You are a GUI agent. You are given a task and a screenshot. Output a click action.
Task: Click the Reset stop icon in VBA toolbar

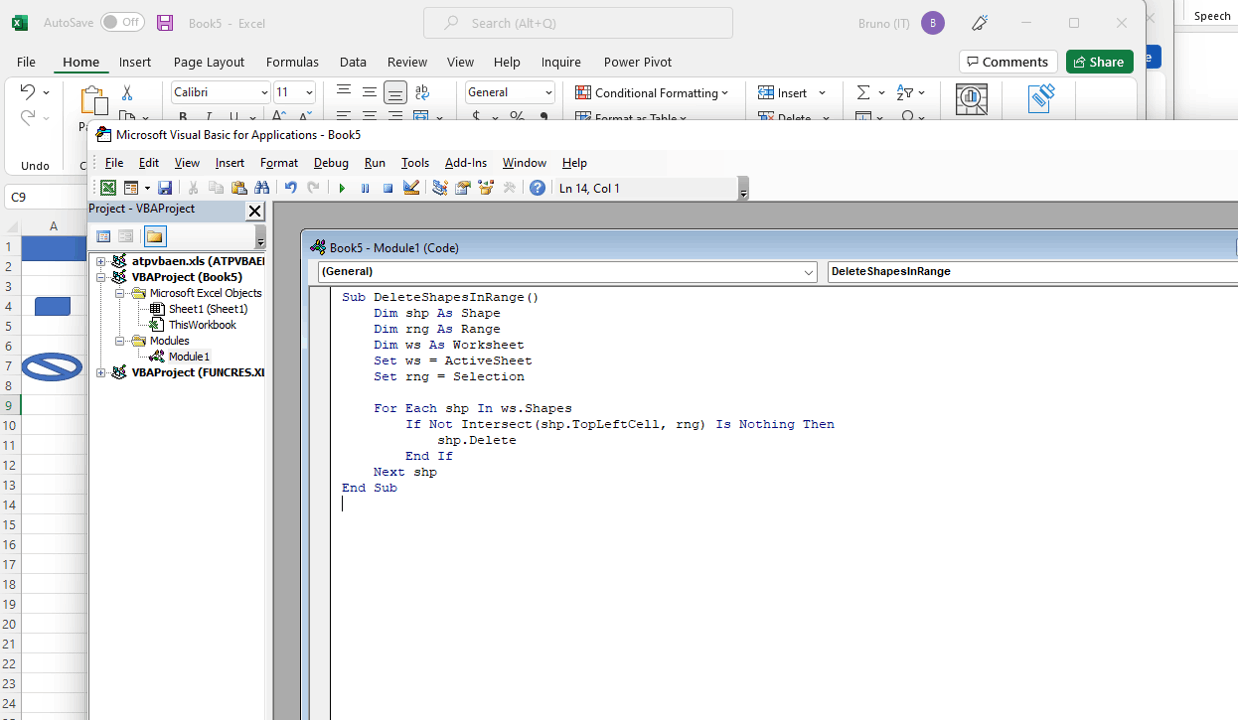point(388,188)
